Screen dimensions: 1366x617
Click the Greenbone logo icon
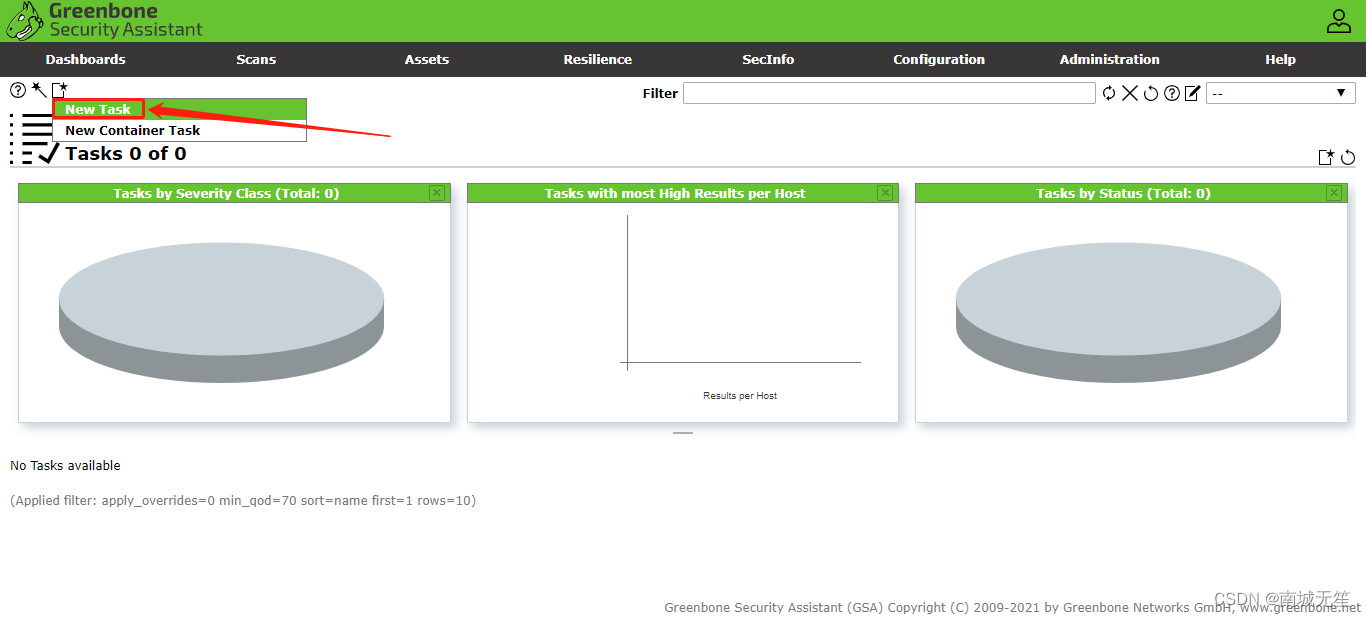(x=25, y=21)
